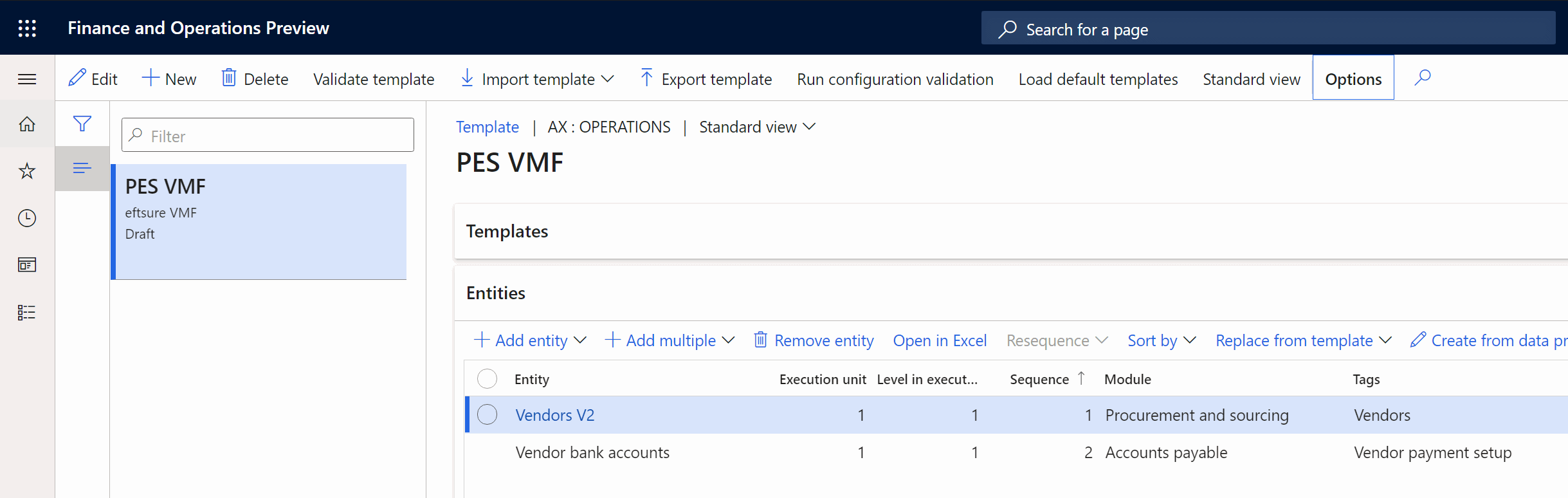Expand Replace from template dropdown
The image size is (1568, 498).
(x=1304, y=340)
